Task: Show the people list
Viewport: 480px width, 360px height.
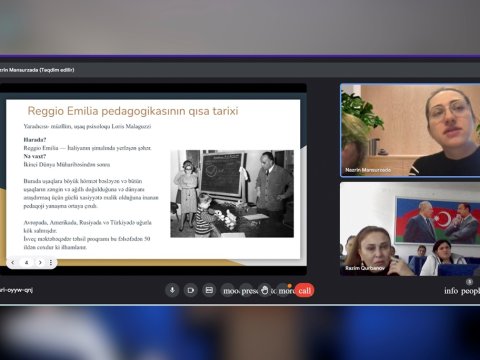Action: pyautogui.click(x=471, y=291)
